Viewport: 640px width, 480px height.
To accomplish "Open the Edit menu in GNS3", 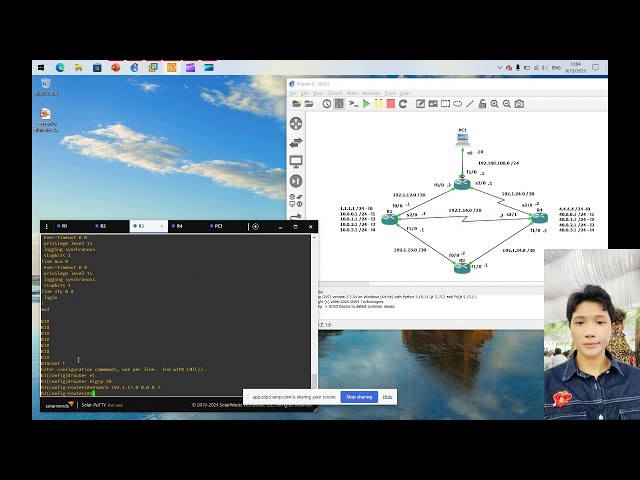I will click(304, 93).
